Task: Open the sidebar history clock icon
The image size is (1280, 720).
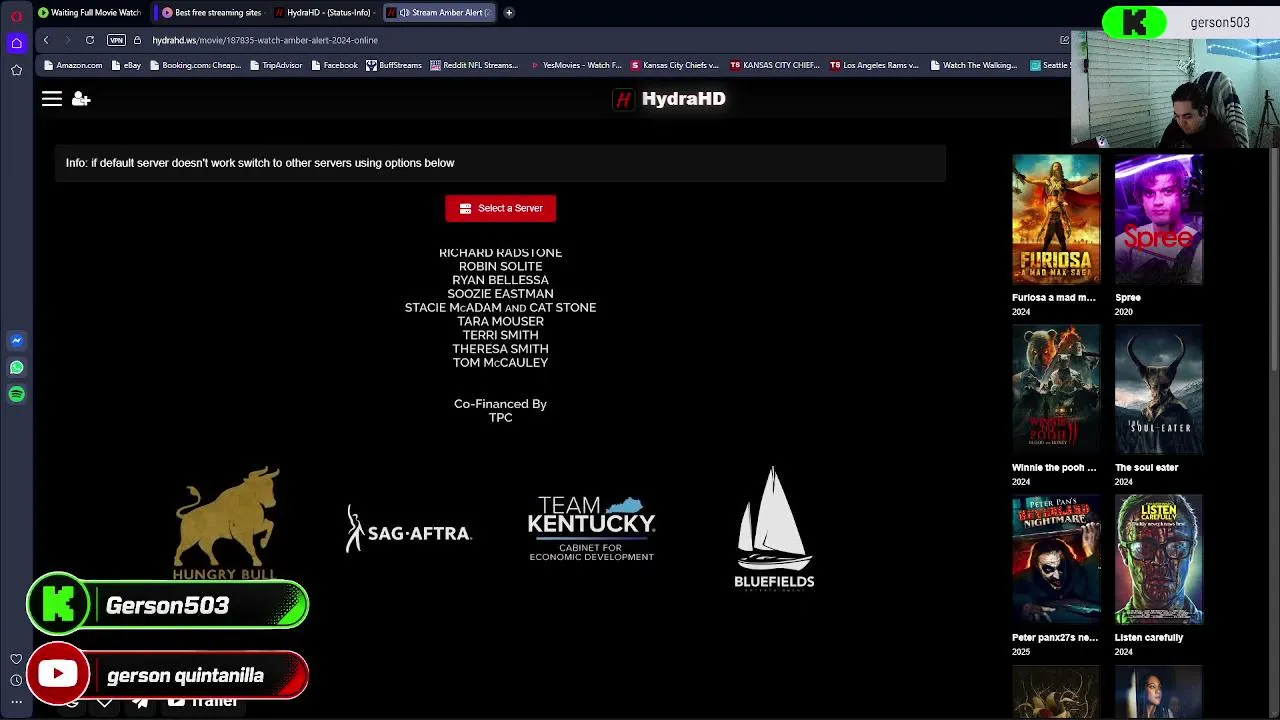Action: [x=16, y=680]
